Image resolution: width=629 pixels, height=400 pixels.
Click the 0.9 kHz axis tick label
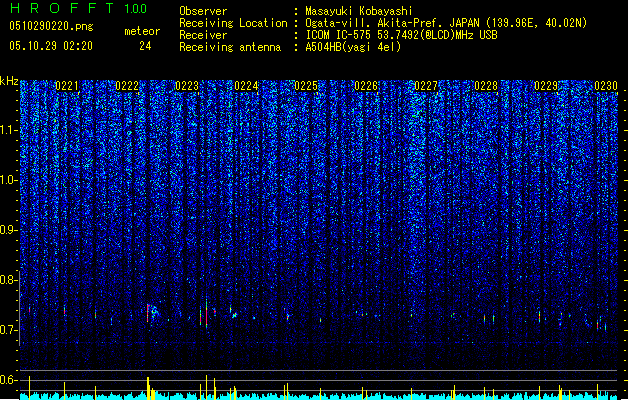tap(8, 230)
